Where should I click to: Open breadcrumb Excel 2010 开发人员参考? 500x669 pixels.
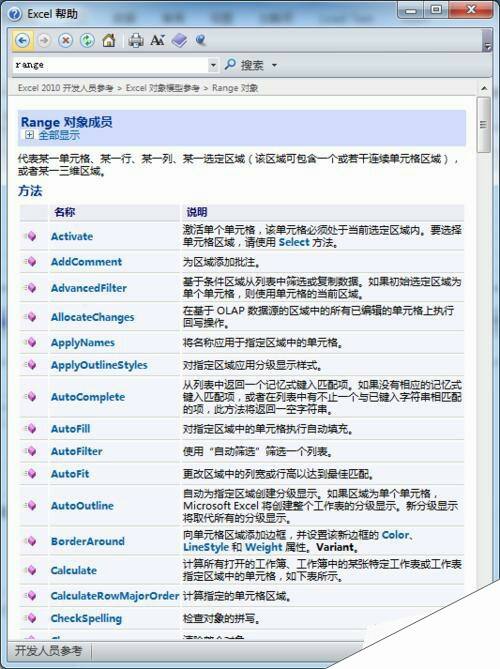pos(66,88)
